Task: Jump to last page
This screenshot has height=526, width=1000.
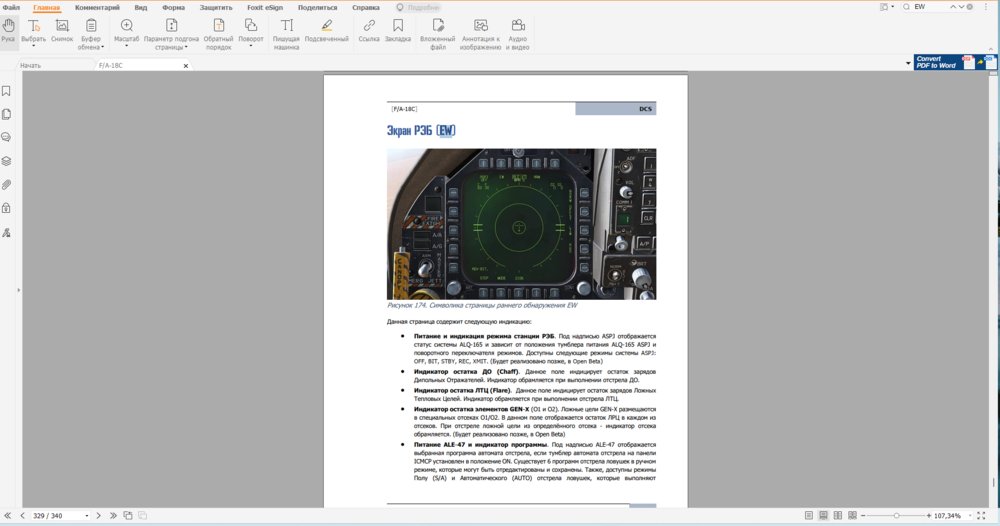Action: click(x=113, y=515)
